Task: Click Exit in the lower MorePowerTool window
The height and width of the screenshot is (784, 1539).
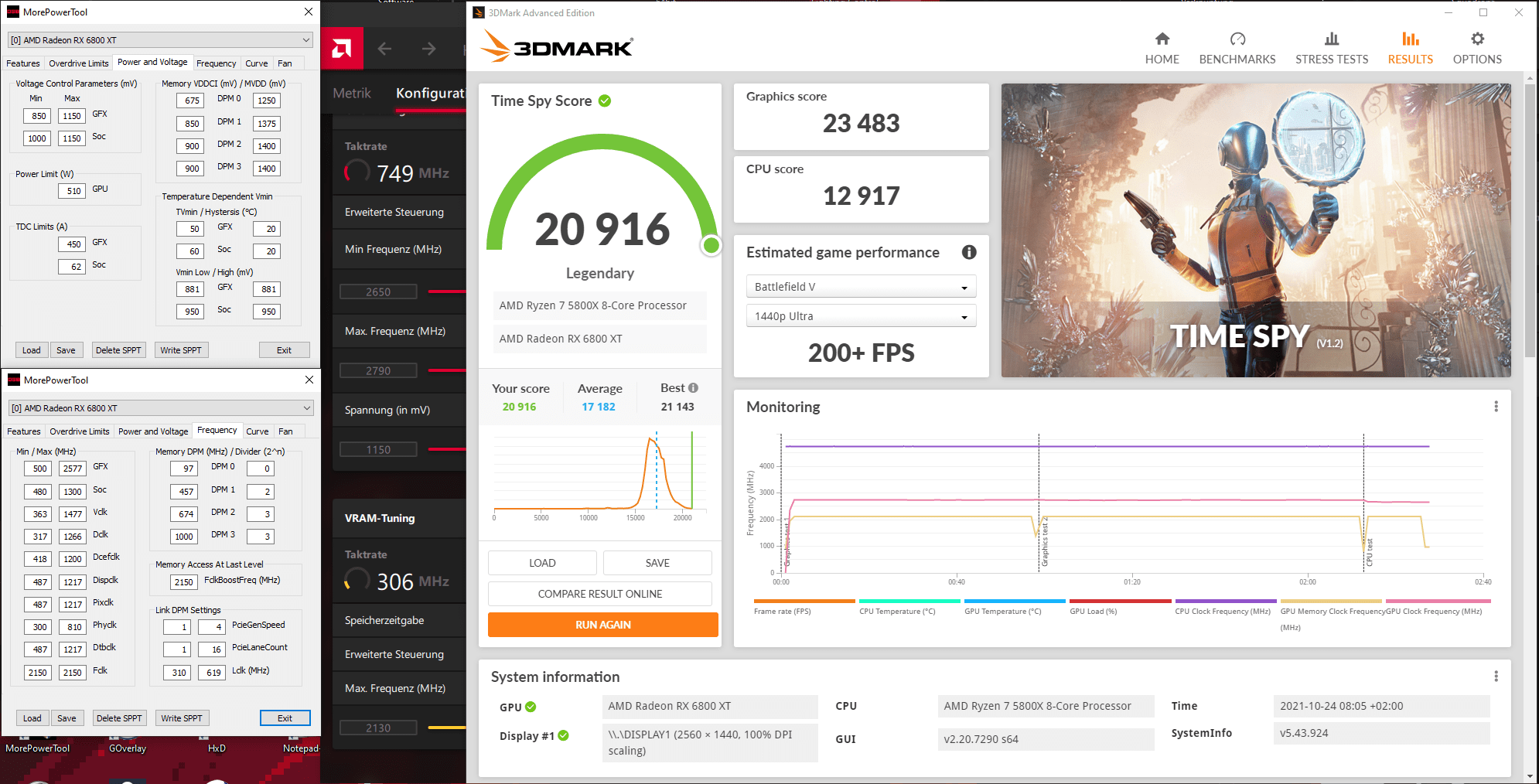Action: [285, 718]
